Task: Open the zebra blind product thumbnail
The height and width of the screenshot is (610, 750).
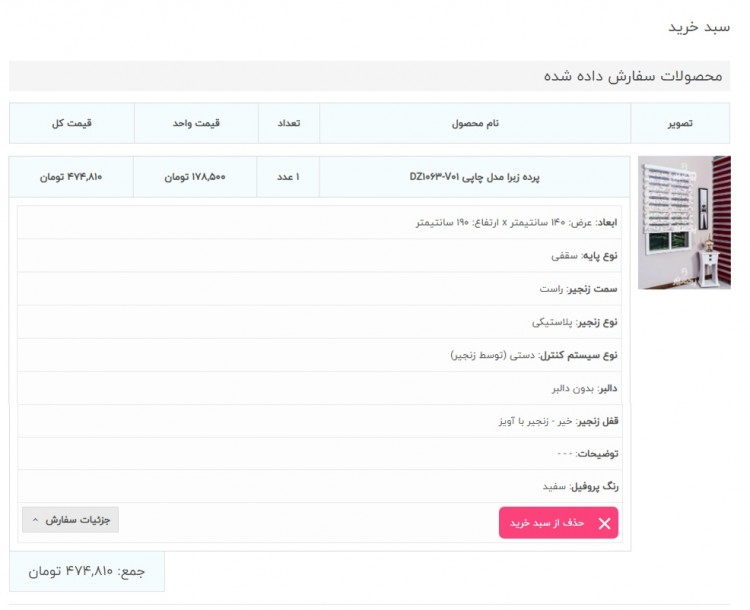Action: tap(684, 222)
